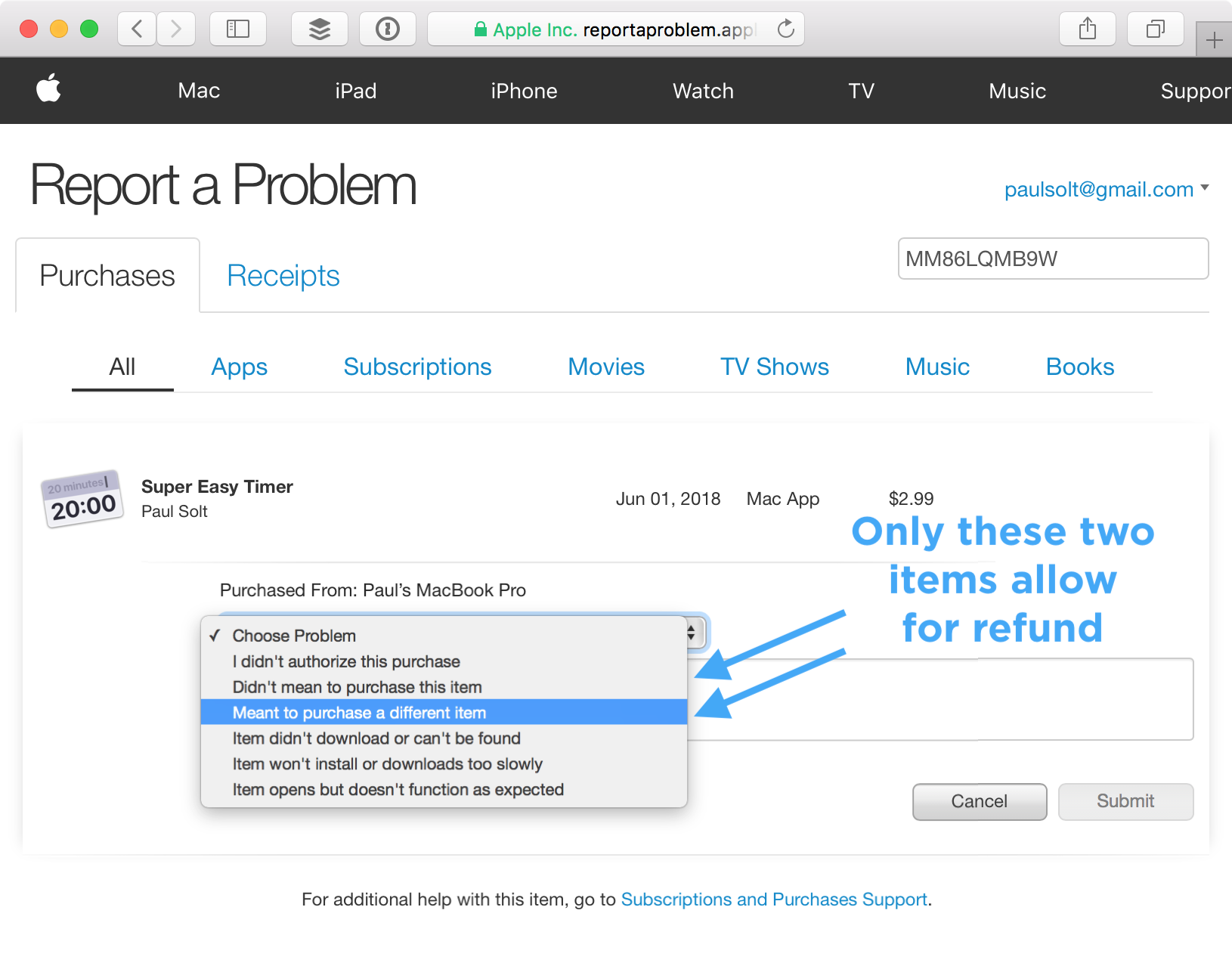Click the Paul Solt developer name
The height and width of the screenshot is (969, 1232).
[x=175, y=512]
